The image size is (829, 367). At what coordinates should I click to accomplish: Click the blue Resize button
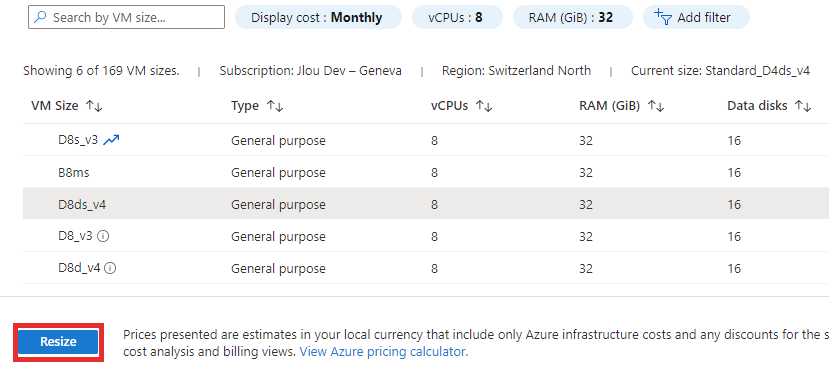click(x=59, y=342)
